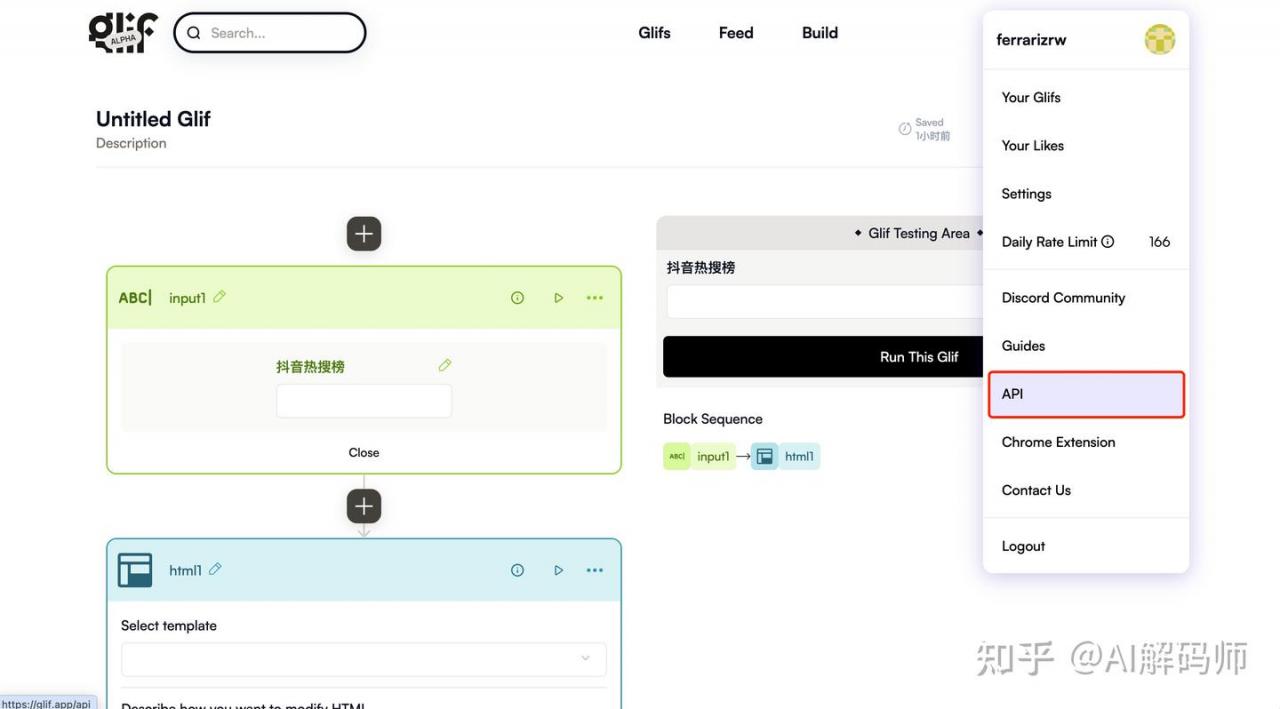Edit the input1 block name pencil

click(220, 297)
